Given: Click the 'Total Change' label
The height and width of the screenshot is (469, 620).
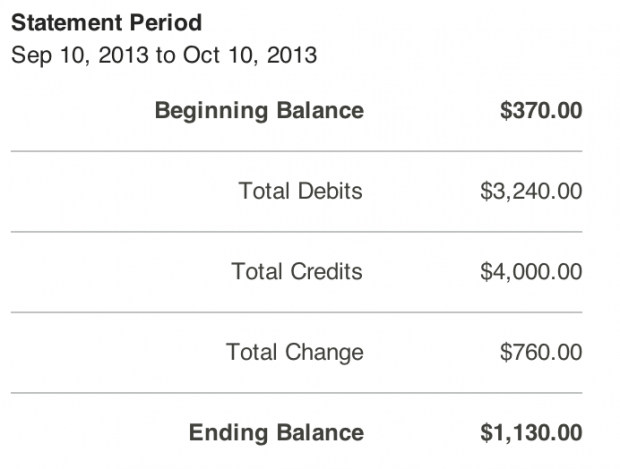Looking at the screenshot, I should pyautogui.click(x=295, y=352).
